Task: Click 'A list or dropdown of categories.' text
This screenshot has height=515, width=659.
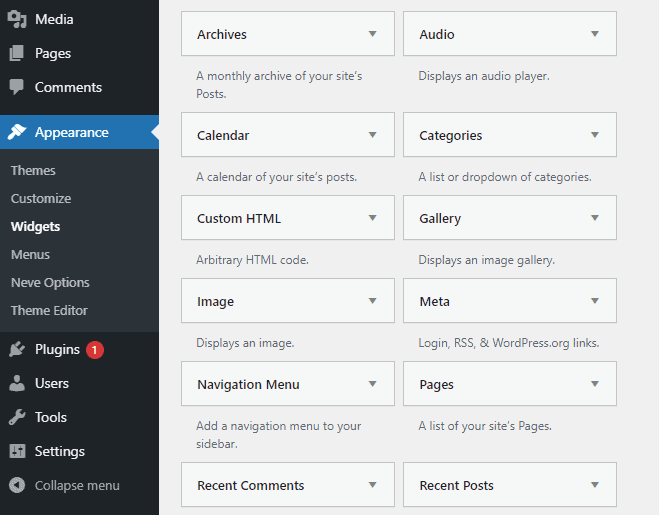Action: point(505,177)
